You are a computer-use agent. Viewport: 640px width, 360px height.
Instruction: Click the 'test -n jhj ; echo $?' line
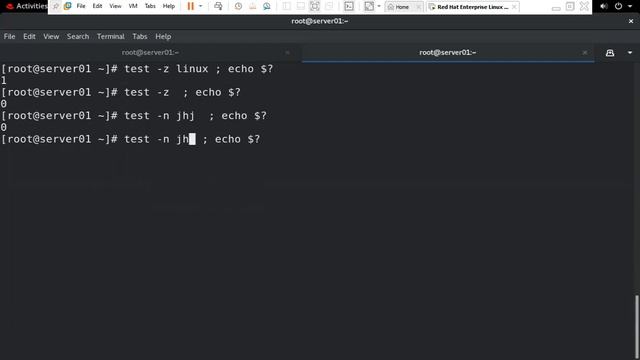click(133, 116)
